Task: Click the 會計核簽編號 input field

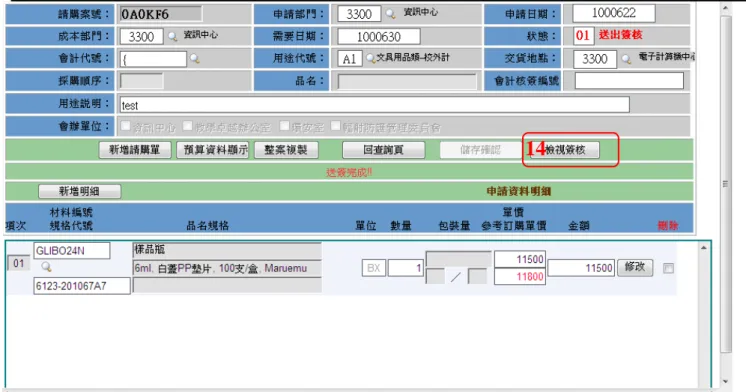Action: tap(629, 81)
